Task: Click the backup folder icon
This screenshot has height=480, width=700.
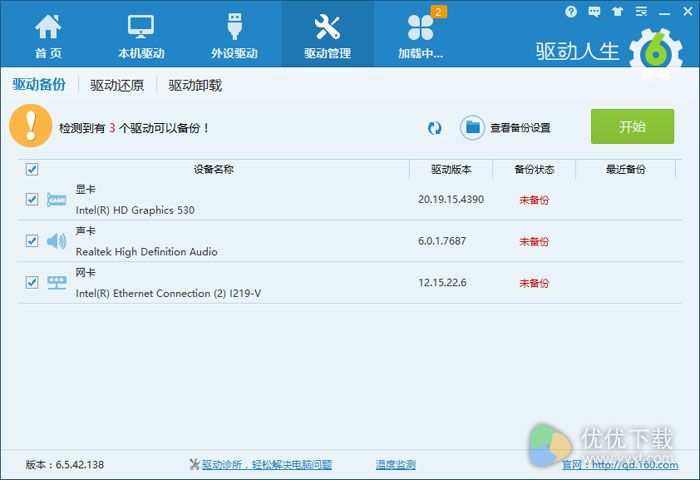Action: (472, 128)
